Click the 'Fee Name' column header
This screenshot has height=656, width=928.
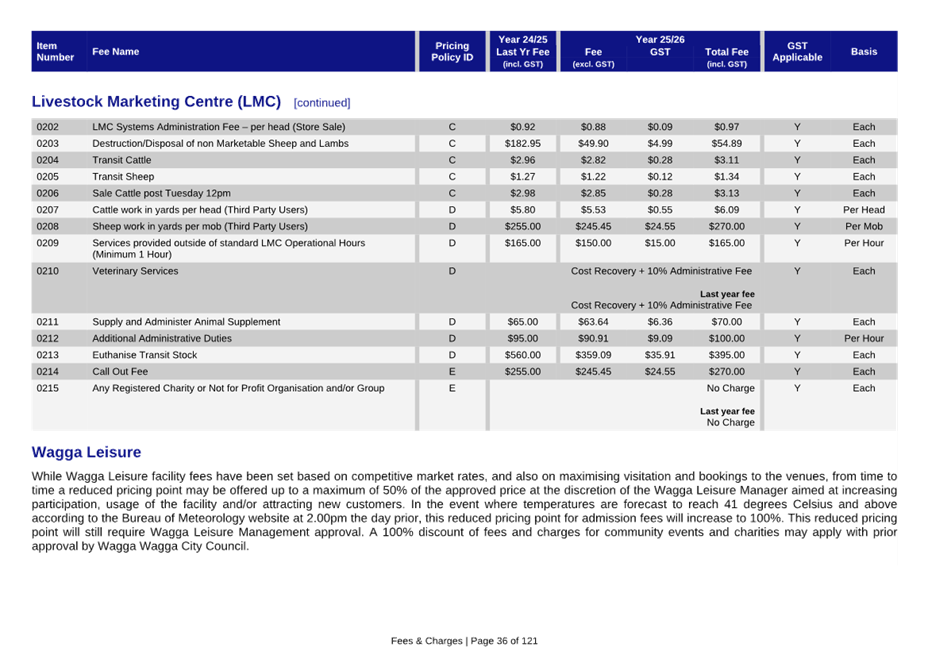click(x=115, y=52)
